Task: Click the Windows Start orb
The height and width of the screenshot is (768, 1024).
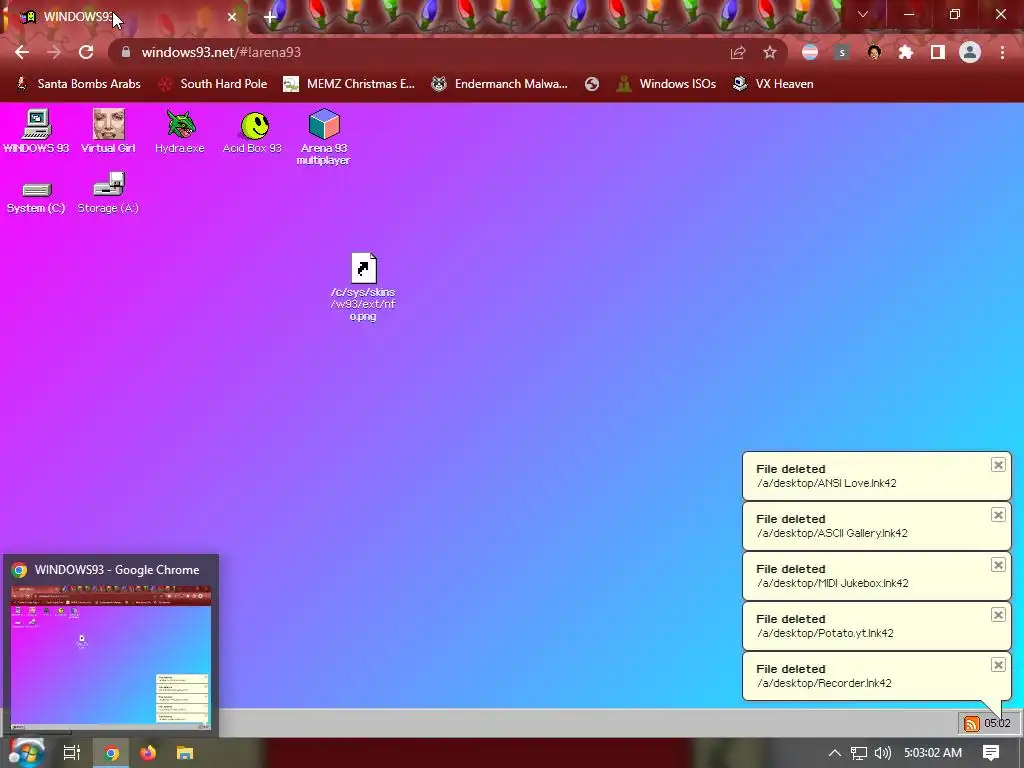Action: click(x=26, y=752)
